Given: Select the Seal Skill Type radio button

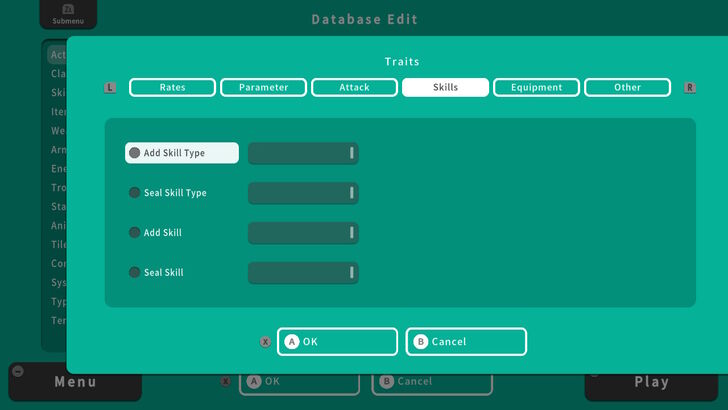Looking at the screenshot, I should coord(135,193).
